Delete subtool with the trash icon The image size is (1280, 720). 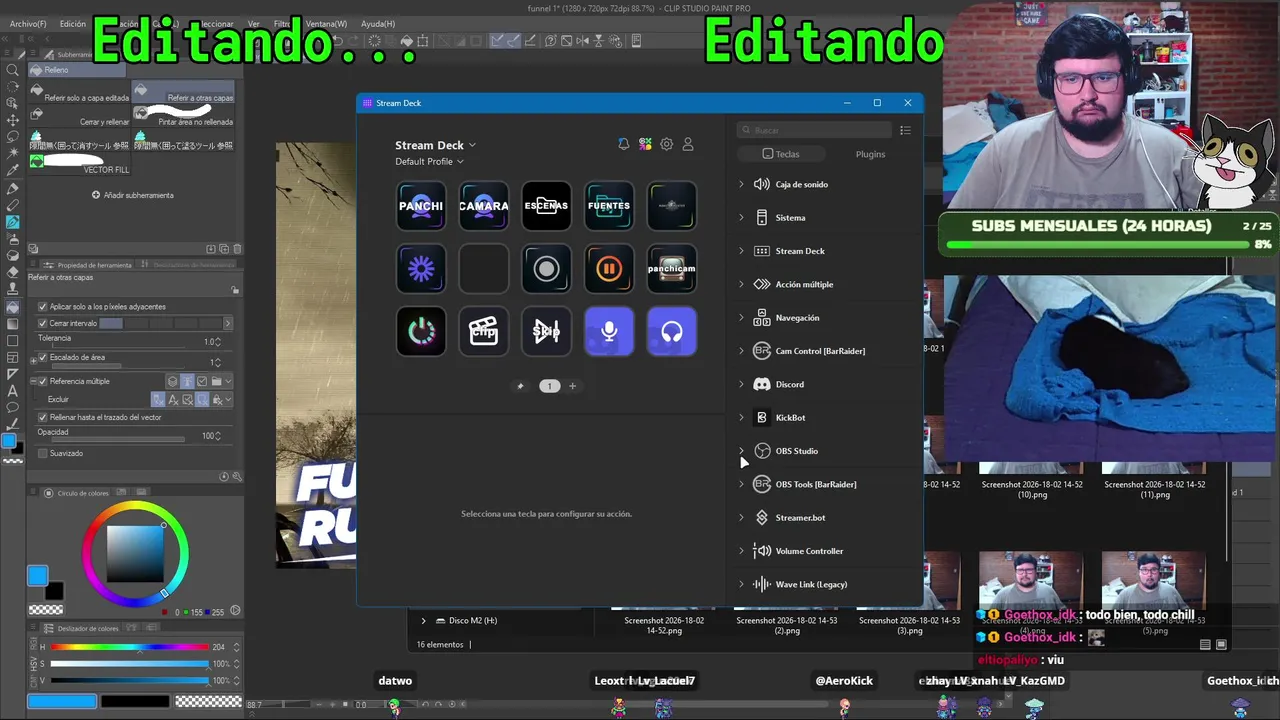[x=236, y=249]
